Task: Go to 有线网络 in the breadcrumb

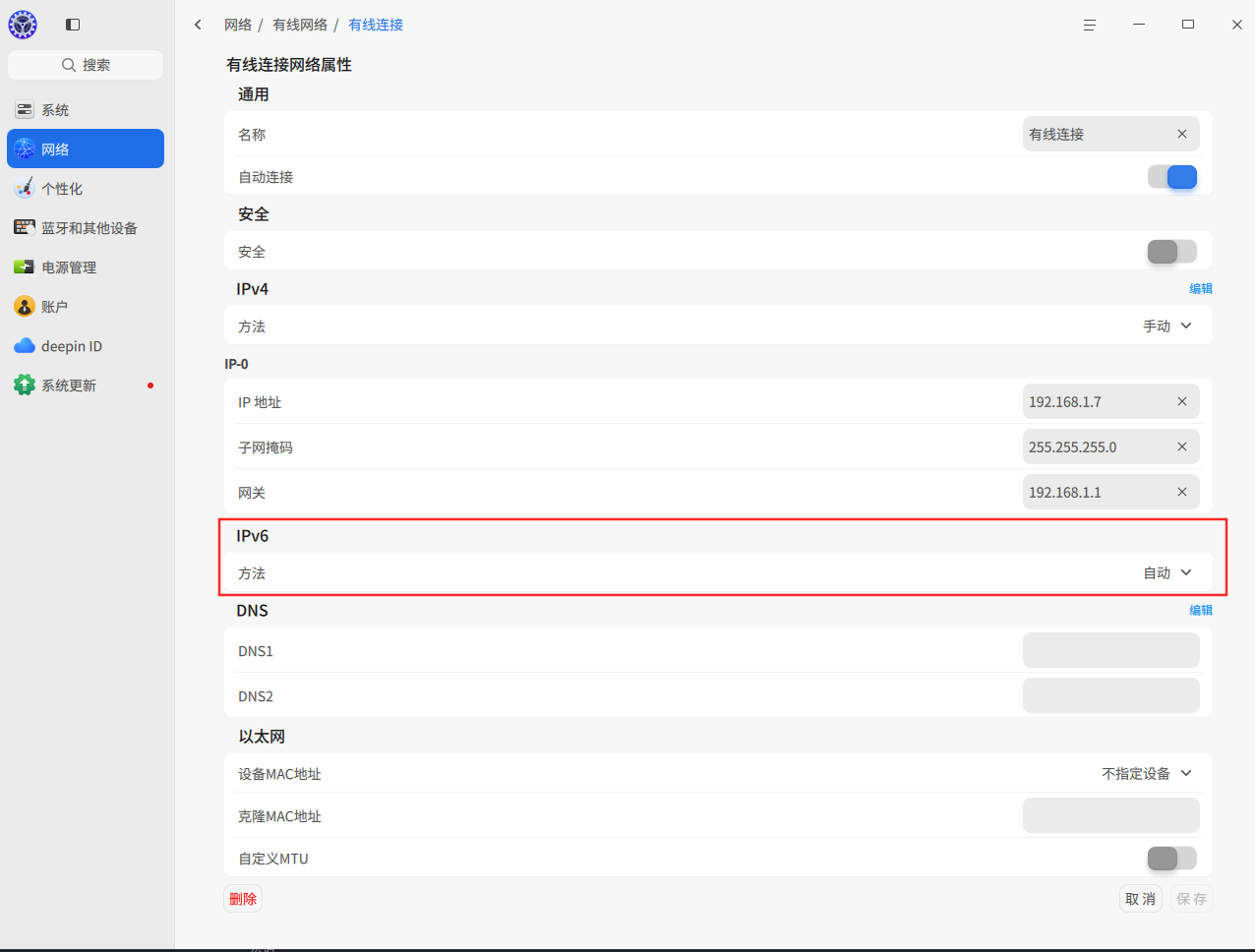Action: point(300,25)
